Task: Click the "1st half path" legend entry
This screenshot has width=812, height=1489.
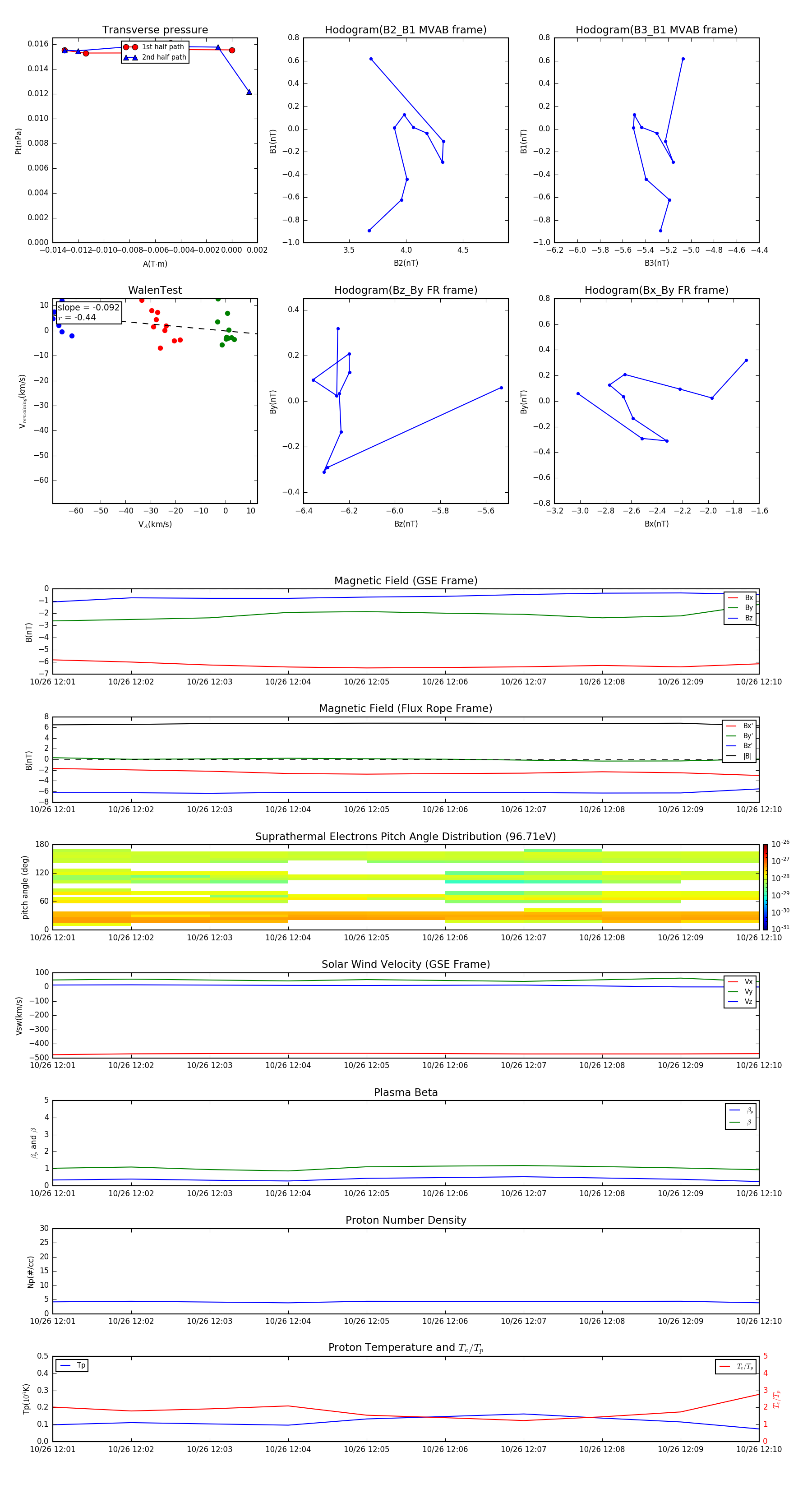Action: (154, 47)
